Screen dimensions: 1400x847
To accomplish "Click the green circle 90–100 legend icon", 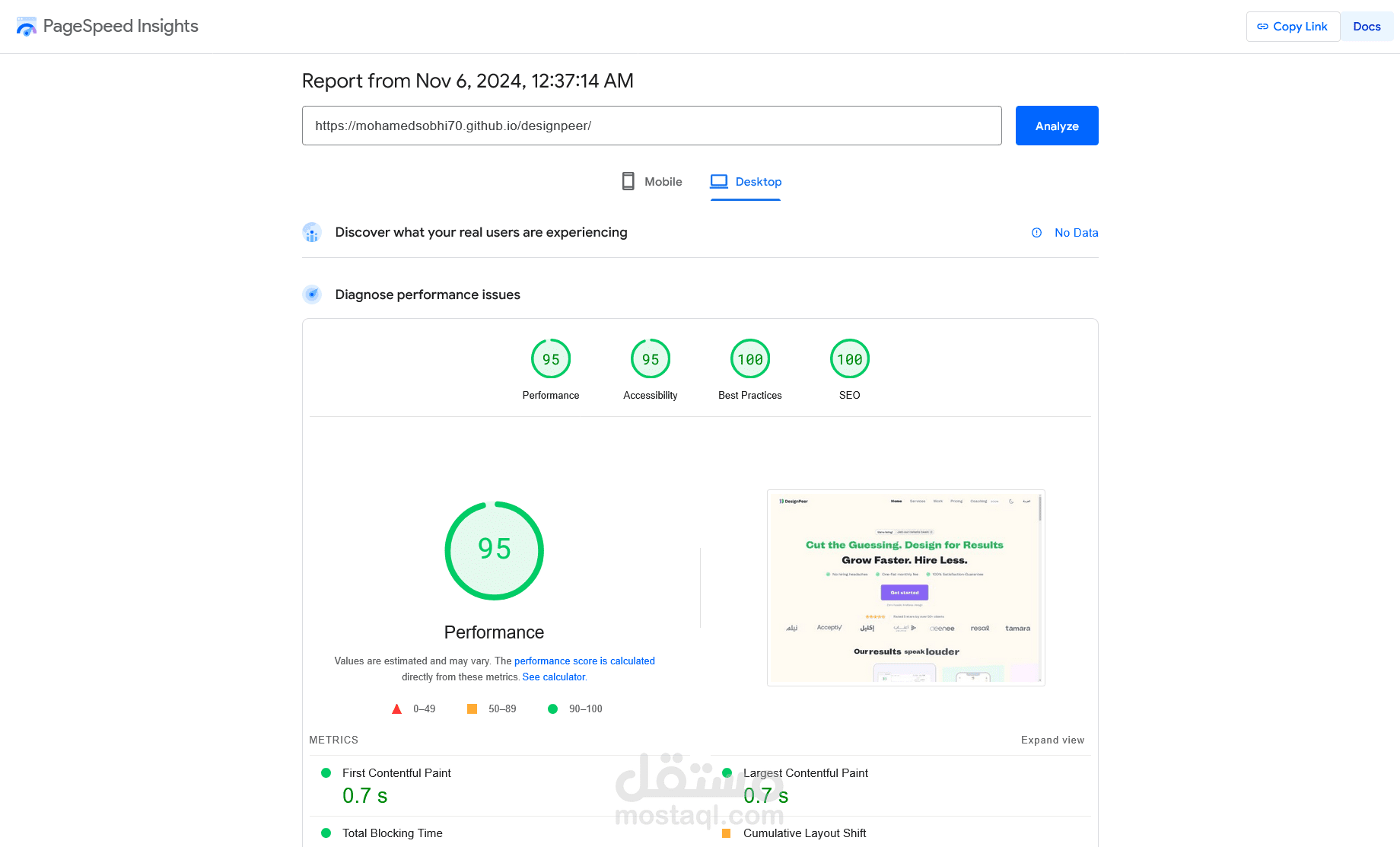I will [x=552, y=708].
